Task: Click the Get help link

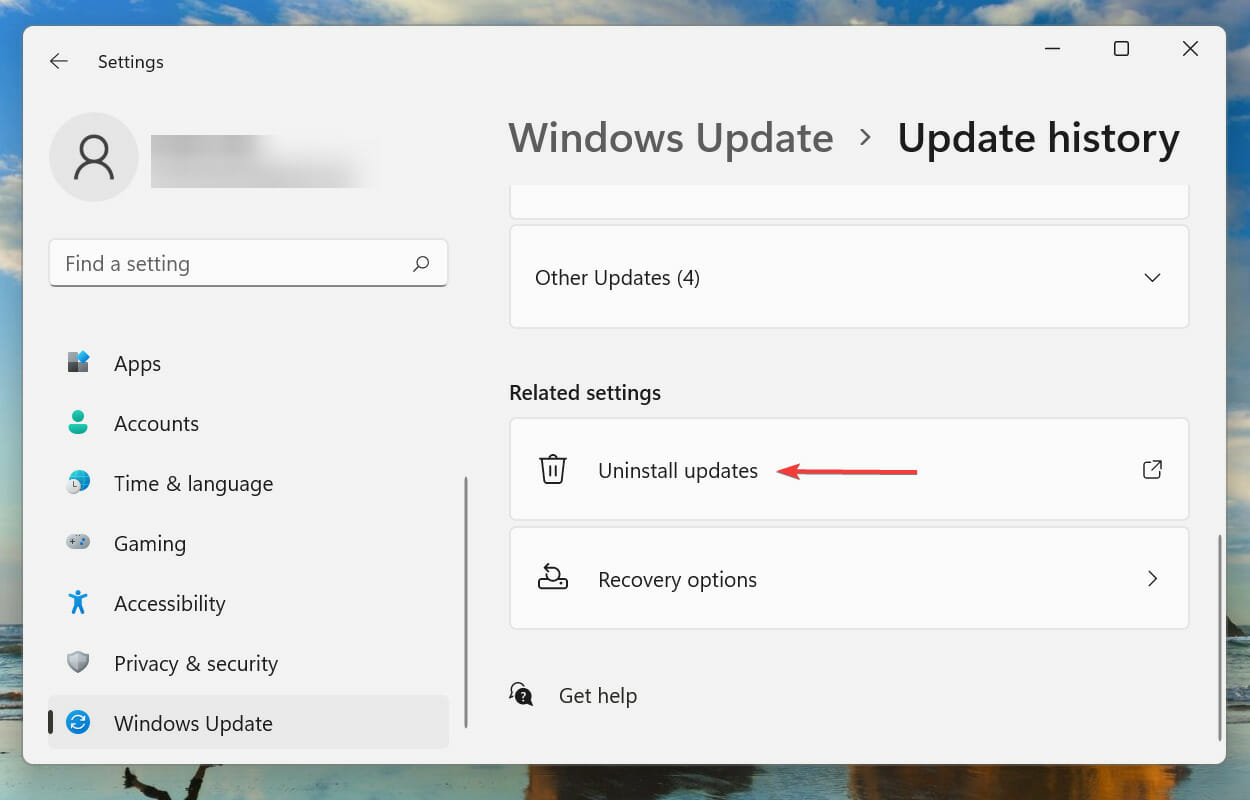Action: click(598, 695)
